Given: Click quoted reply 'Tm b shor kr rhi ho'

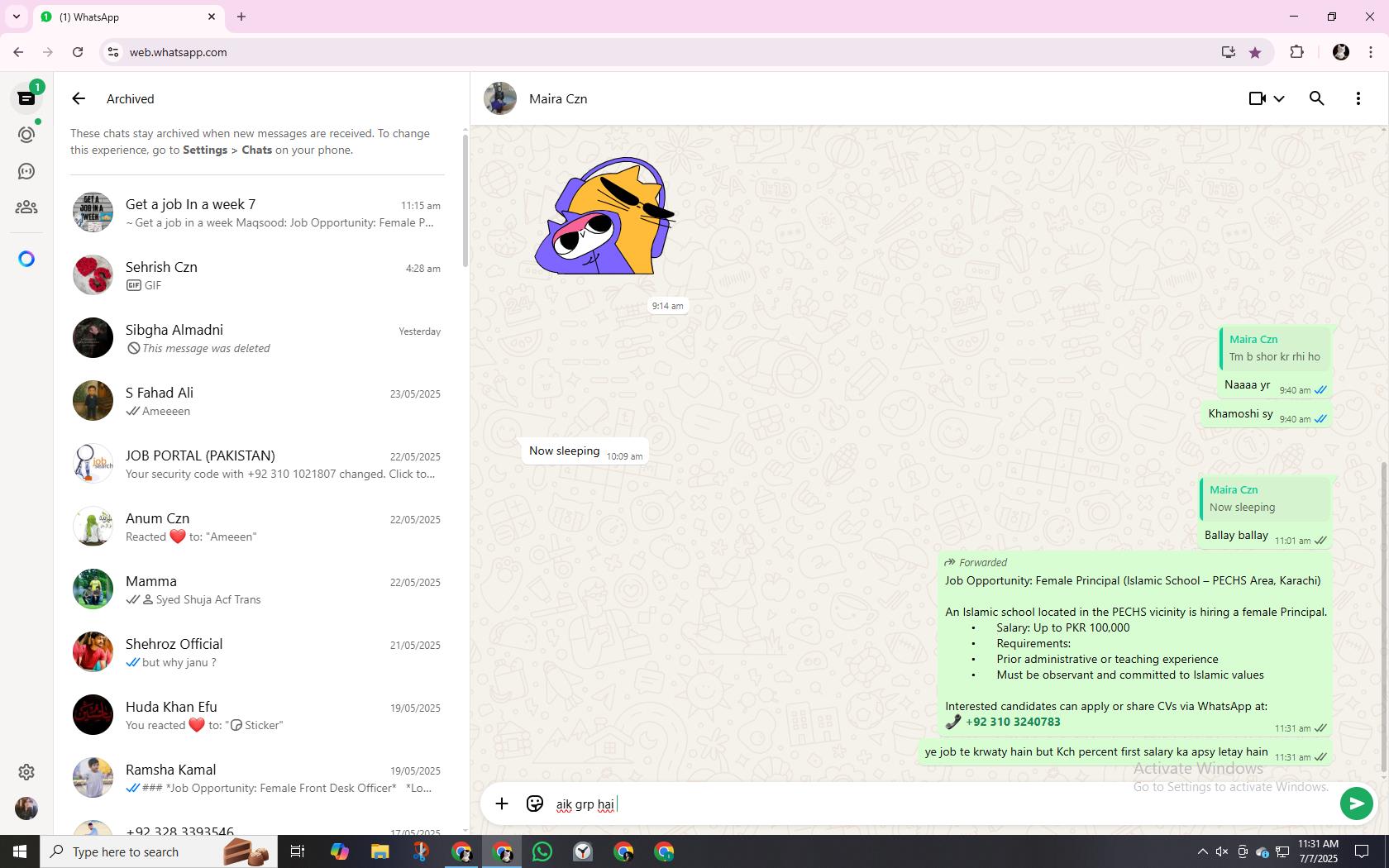Looking at the screenshot, I should coord(1274,348).
